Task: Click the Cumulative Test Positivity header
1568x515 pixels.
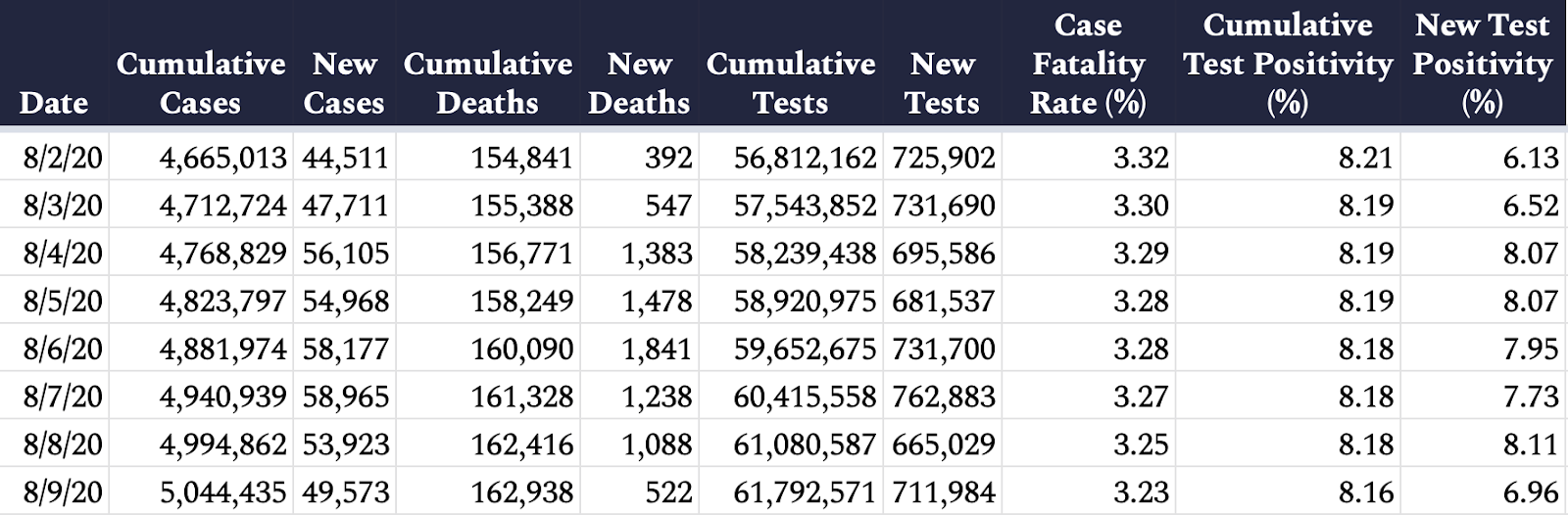Action: (x=1288, y=64)
